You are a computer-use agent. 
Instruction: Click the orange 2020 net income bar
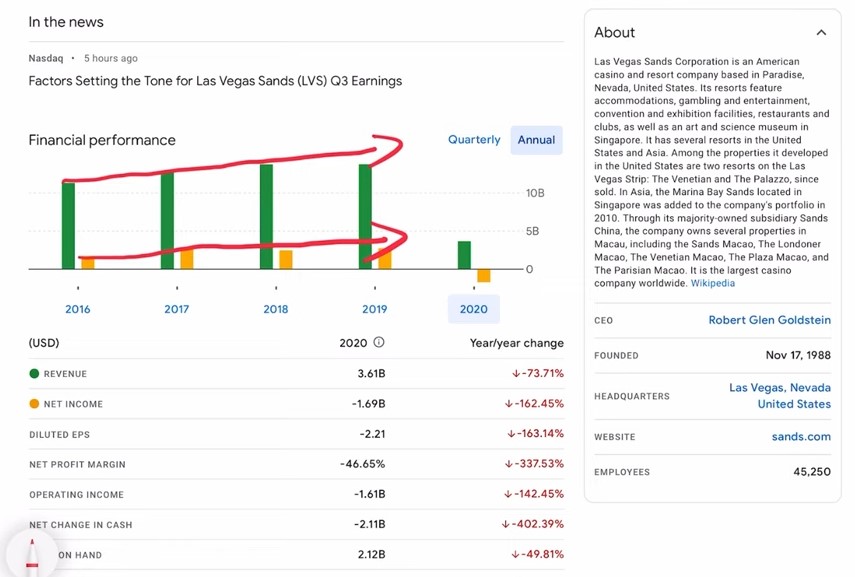point(484,275)
